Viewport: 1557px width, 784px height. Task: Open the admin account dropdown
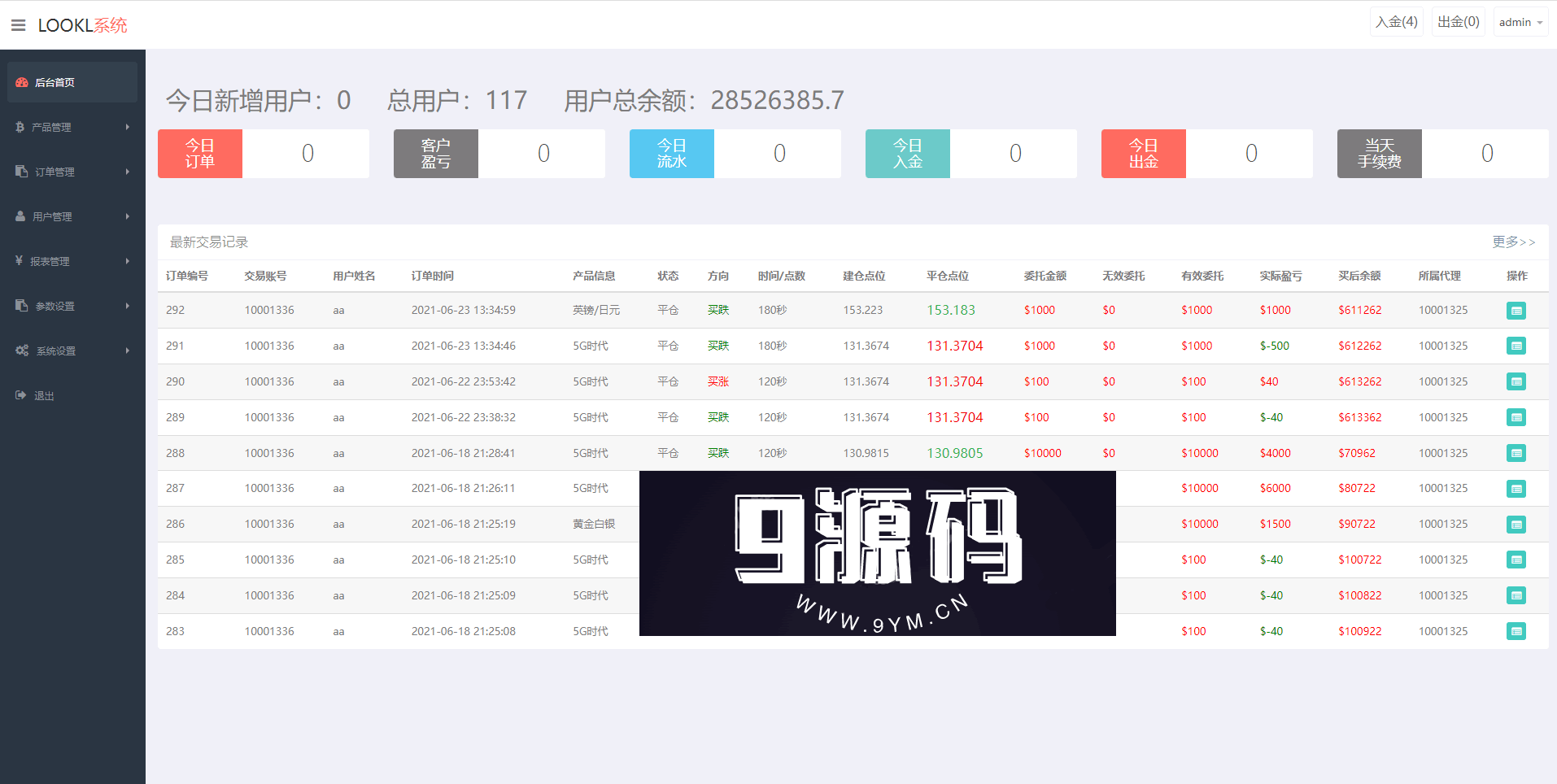coord(1520,22)
